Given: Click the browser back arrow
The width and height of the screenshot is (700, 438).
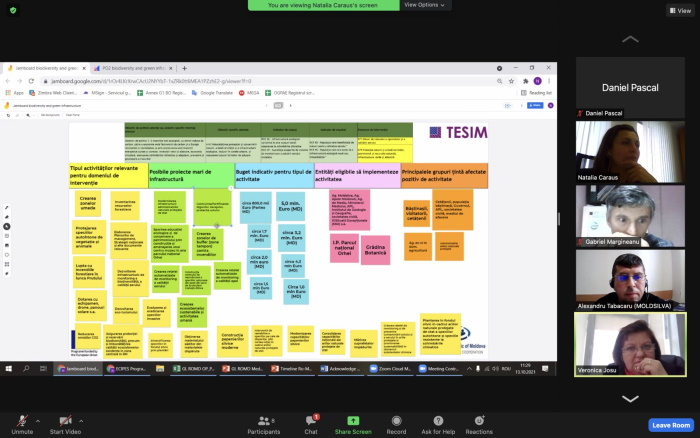Looking at the screenshot, I should (8, 81).
